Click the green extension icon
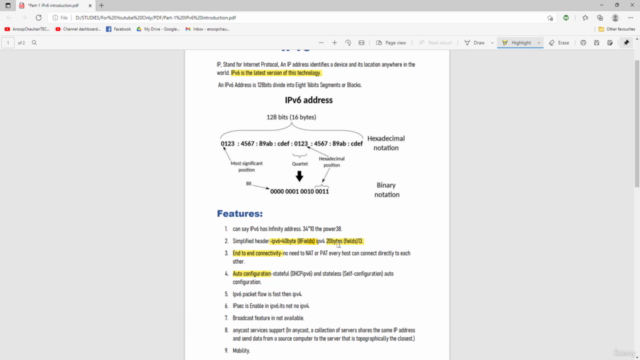Image resolution: width=640 pixels, height=360 pixels. pyautogui.click(x=566, y=18)
